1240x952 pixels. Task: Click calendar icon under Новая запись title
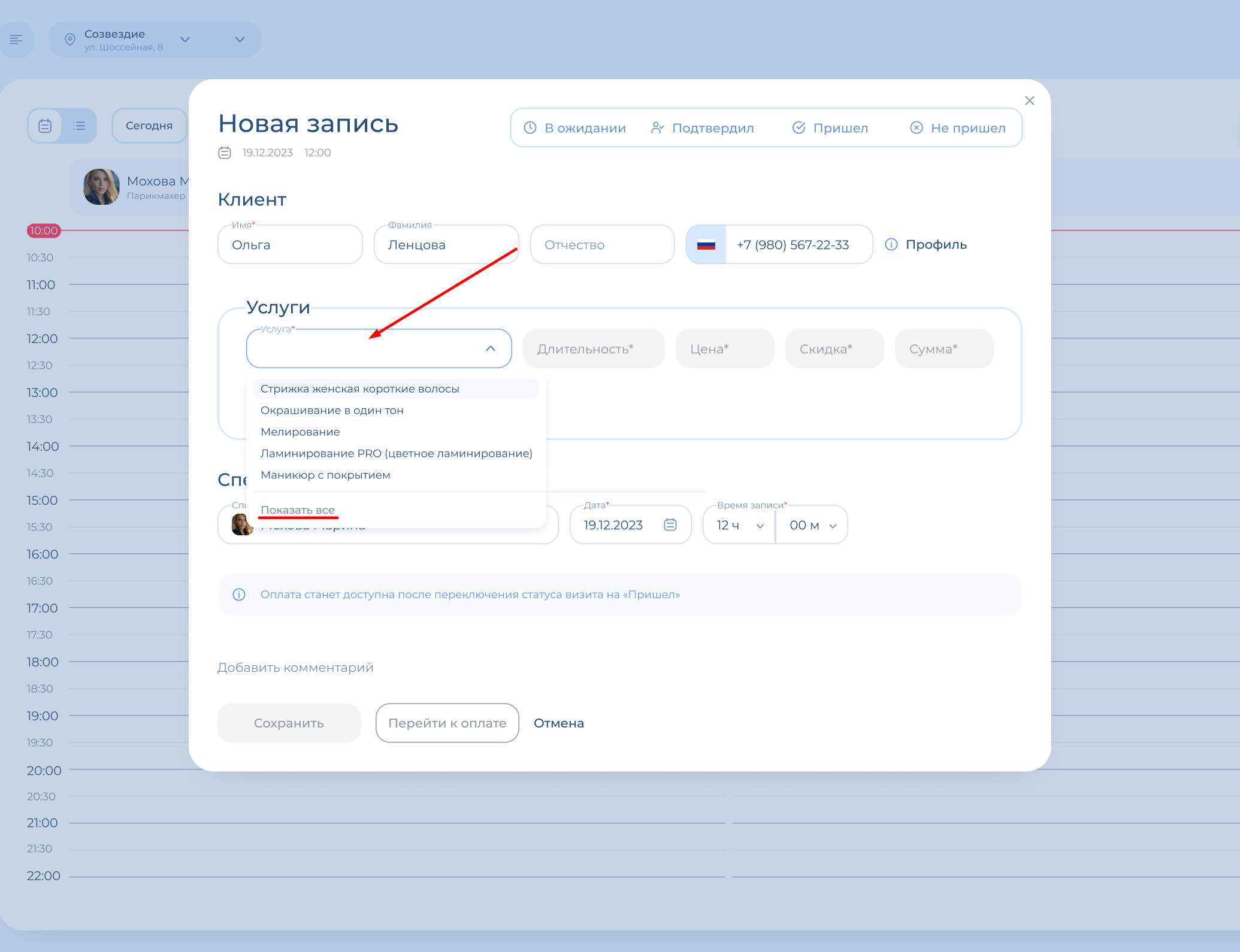(225, 153)
